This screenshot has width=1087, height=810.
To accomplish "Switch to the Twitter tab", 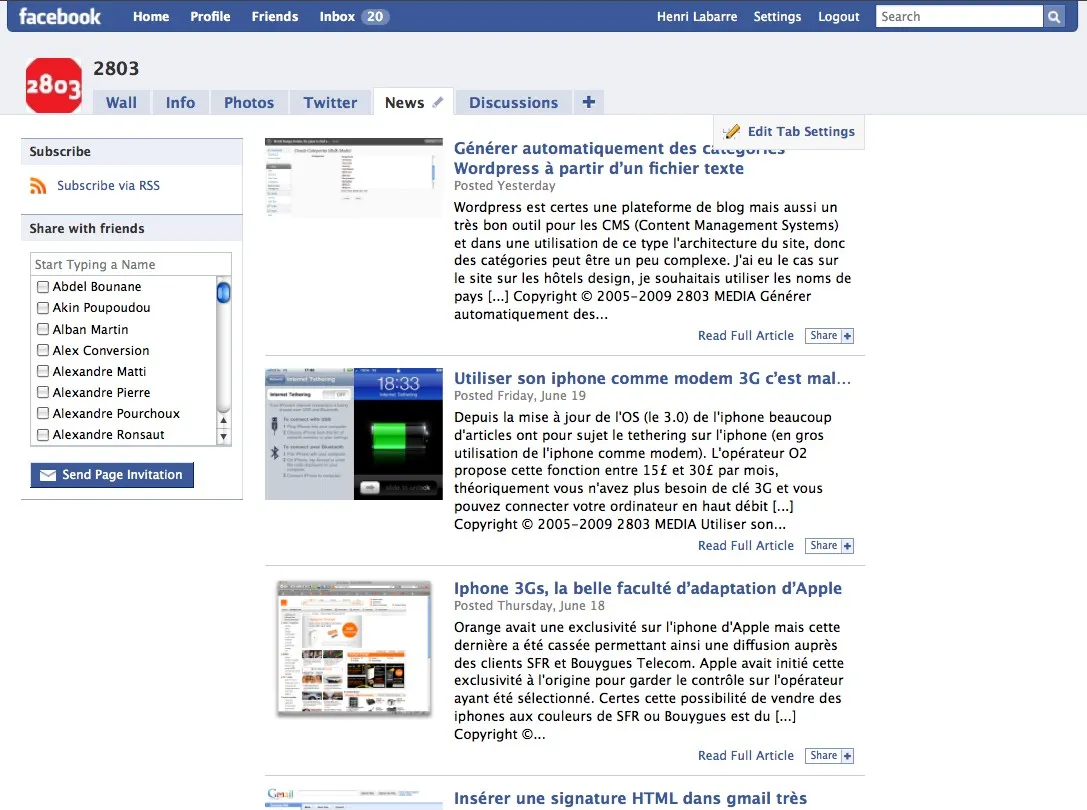I will (x=330, y=103).
